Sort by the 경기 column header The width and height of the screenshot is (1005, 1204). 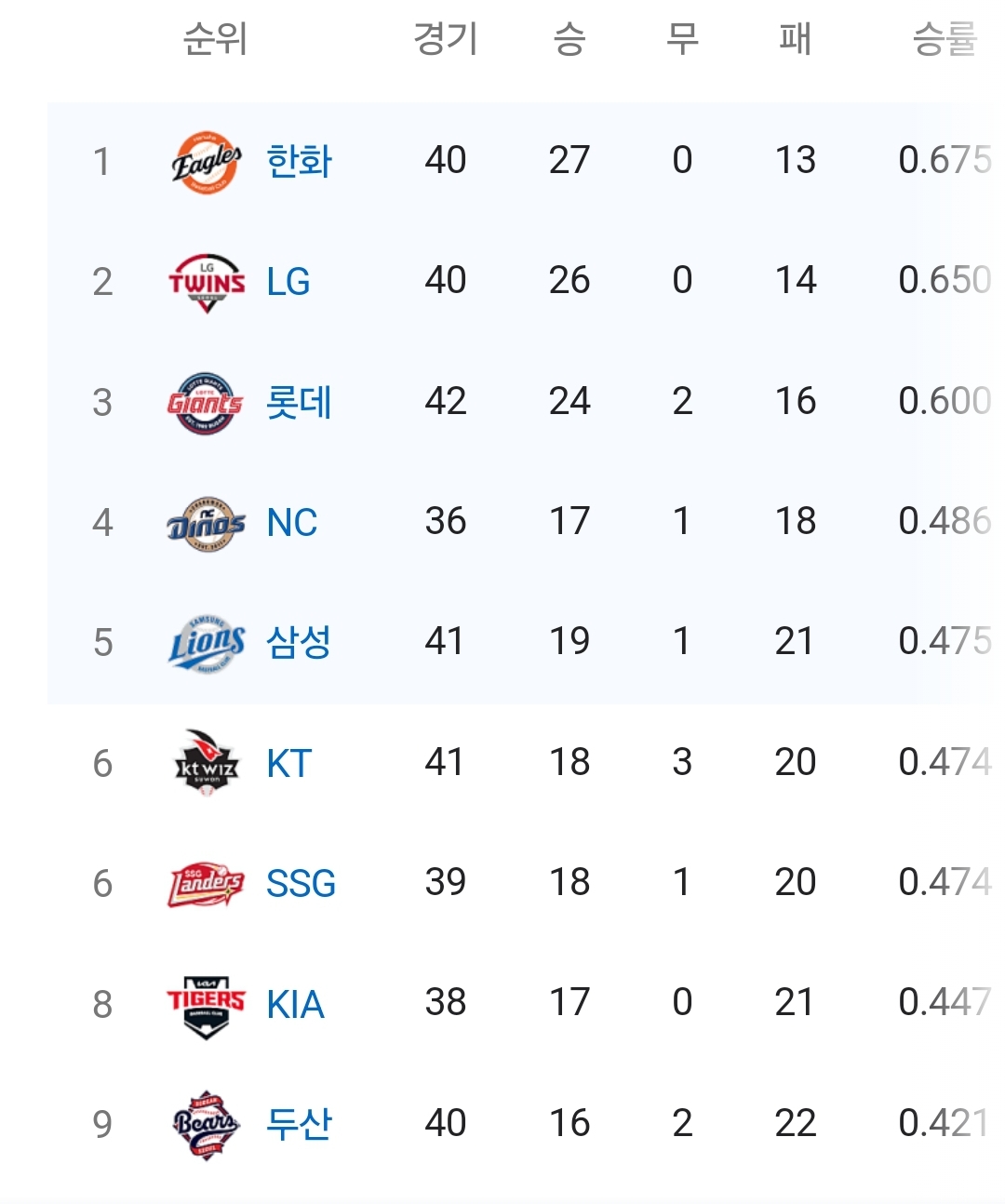click(x=446, y=39)
